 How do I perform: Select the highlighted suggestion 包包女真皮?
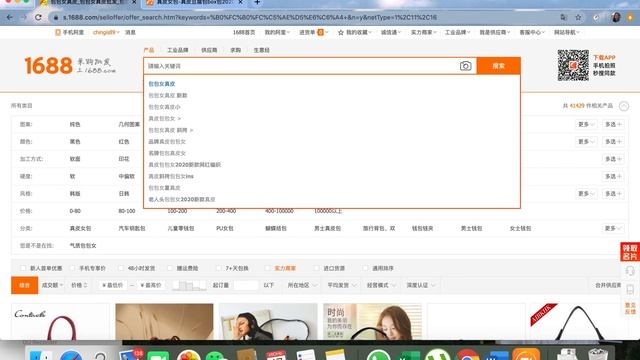tap(162, 84)
